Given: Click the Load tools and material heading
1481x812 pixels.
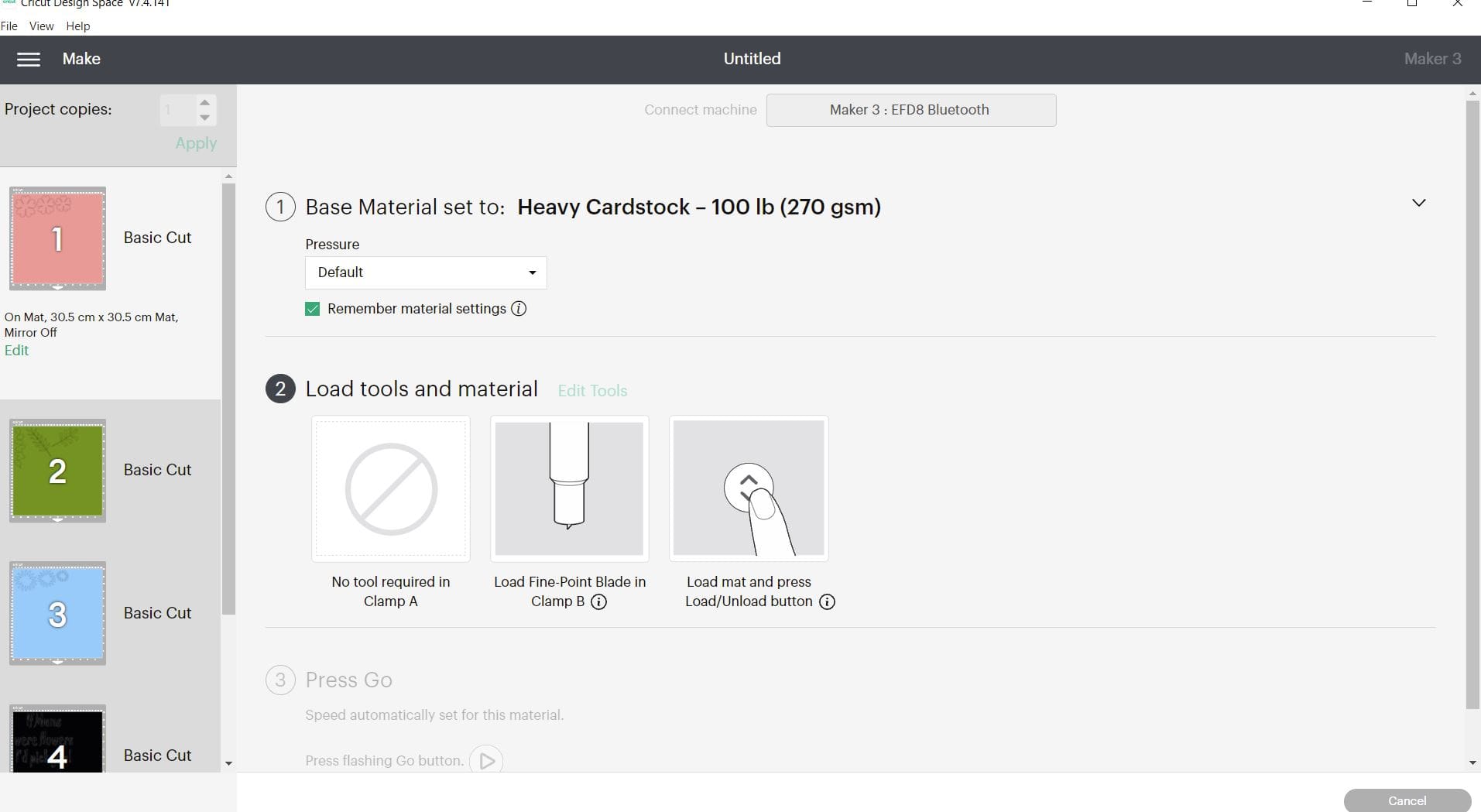Looking at the screenshot, I should (x=421, y=389).
